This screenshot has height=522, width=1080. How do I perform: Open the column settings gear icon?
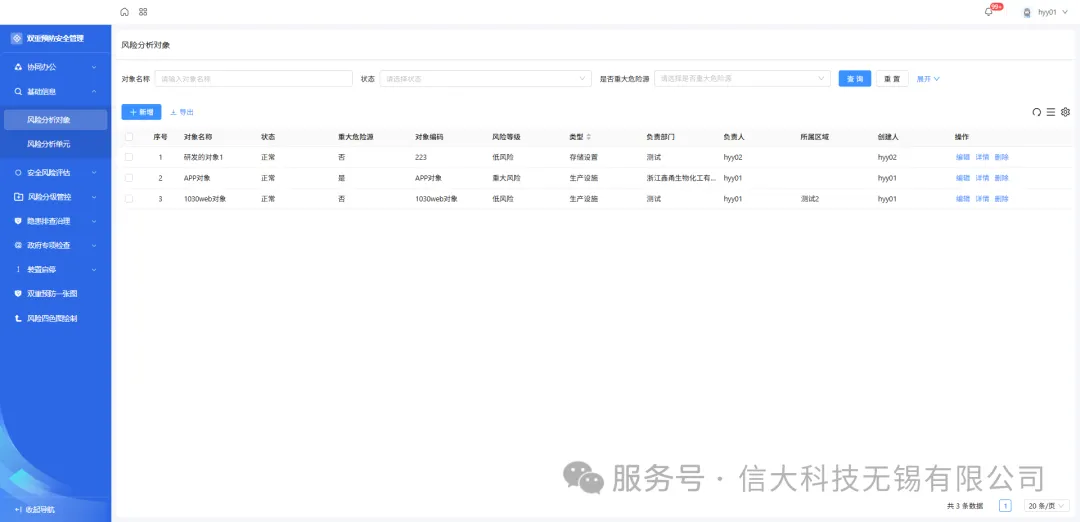click(1066, 112)
